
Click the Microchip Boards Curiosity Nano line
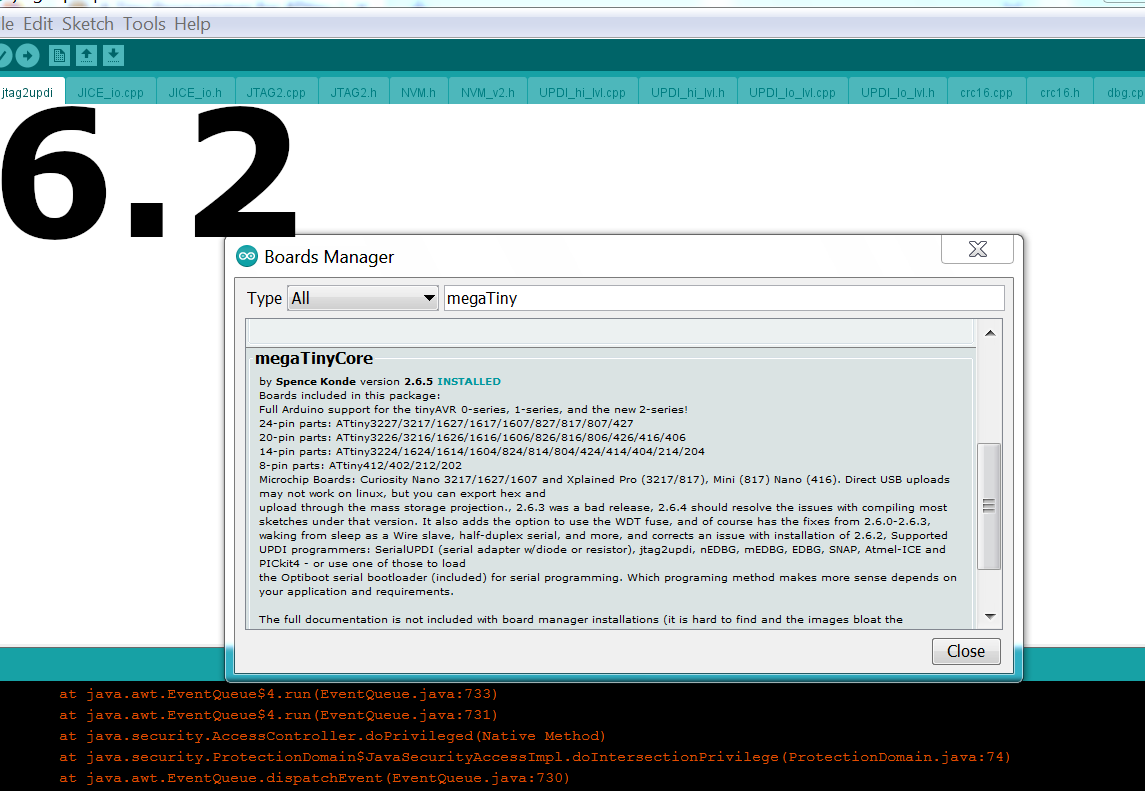605,480
